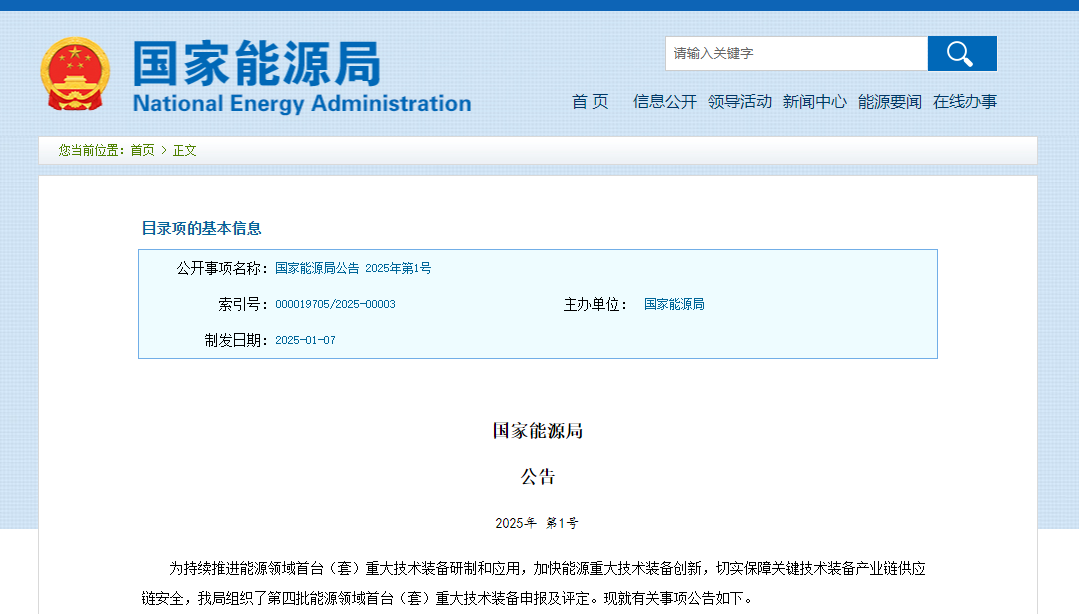Open the 首页 navigation menu item
1079x615 pixels.
click(x=590, y=102)
